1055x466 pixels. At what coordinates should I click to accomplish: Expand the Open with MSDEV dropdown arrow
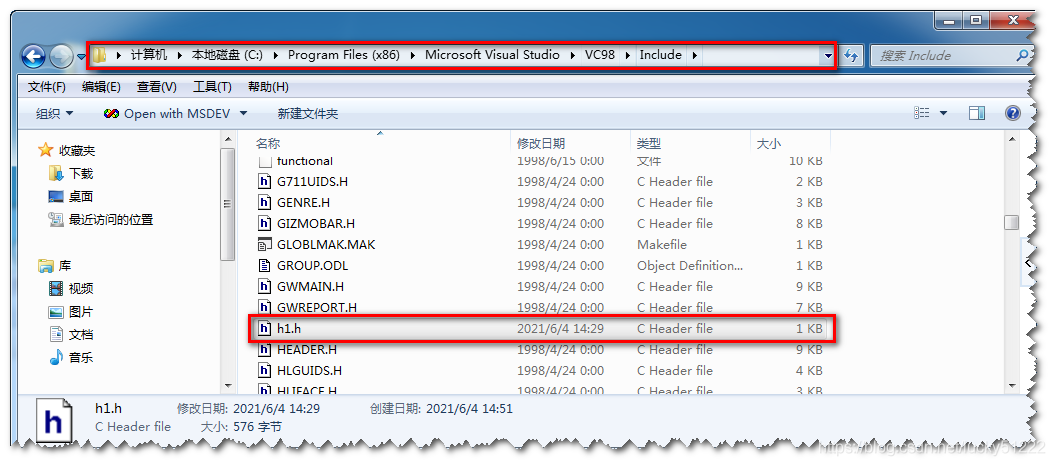[x=243, y=114]
